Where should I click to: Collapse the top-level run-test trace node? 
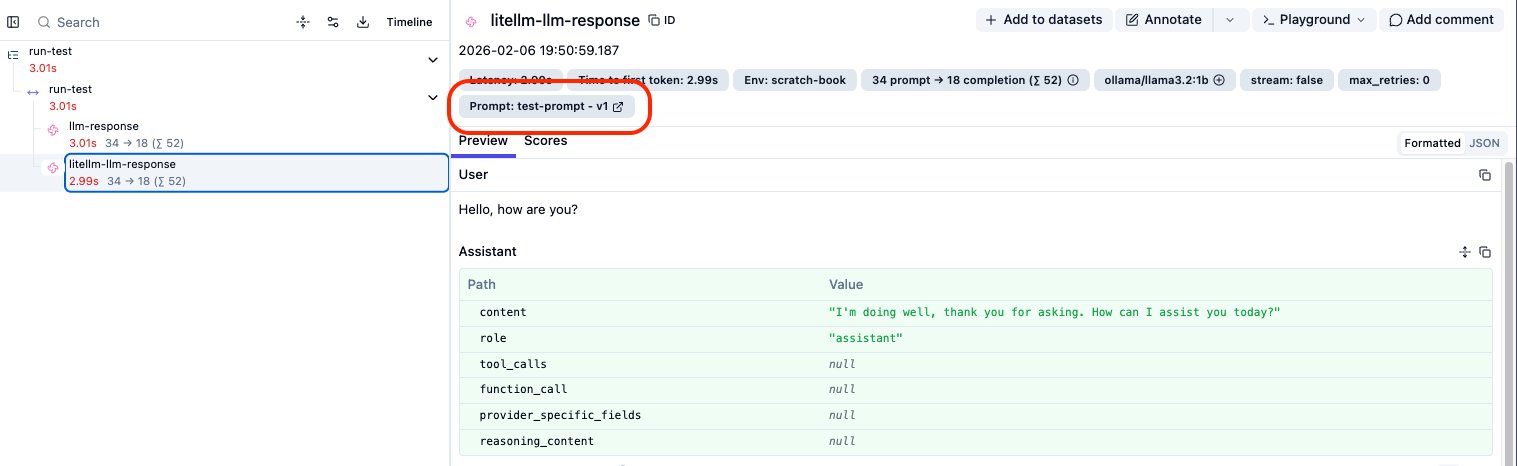coord(433,60)
